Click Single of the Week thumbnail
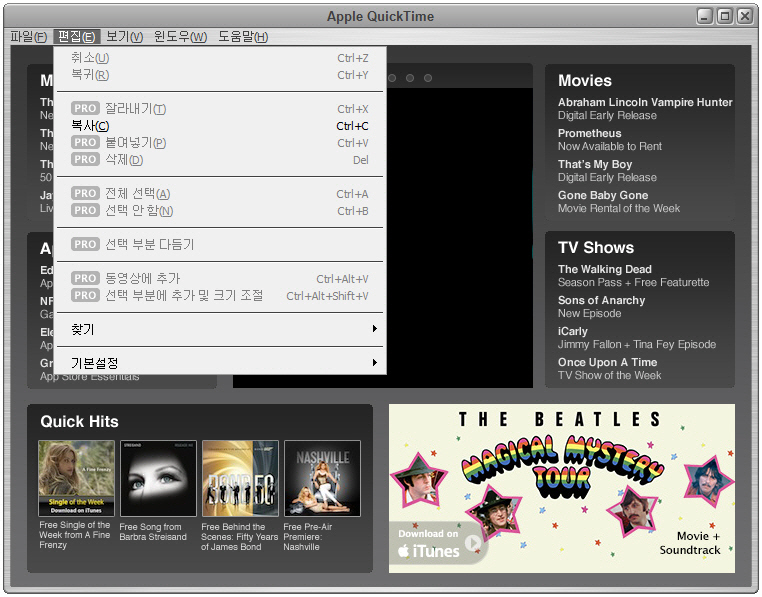The height and width of the screenshot is (597, 762). click(x=76, y=478)
